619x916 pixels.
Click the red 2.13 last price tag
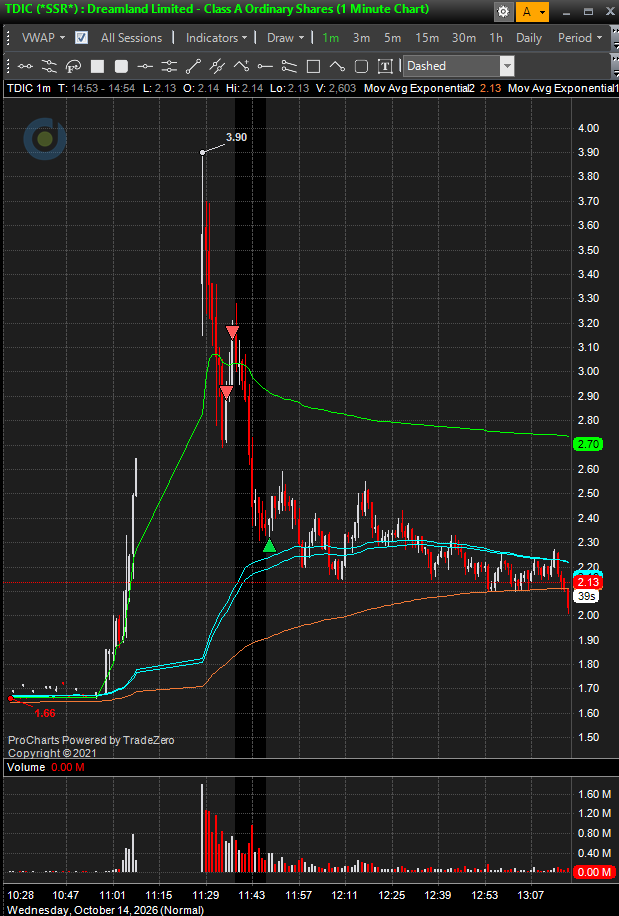click(x=588, y=582)
